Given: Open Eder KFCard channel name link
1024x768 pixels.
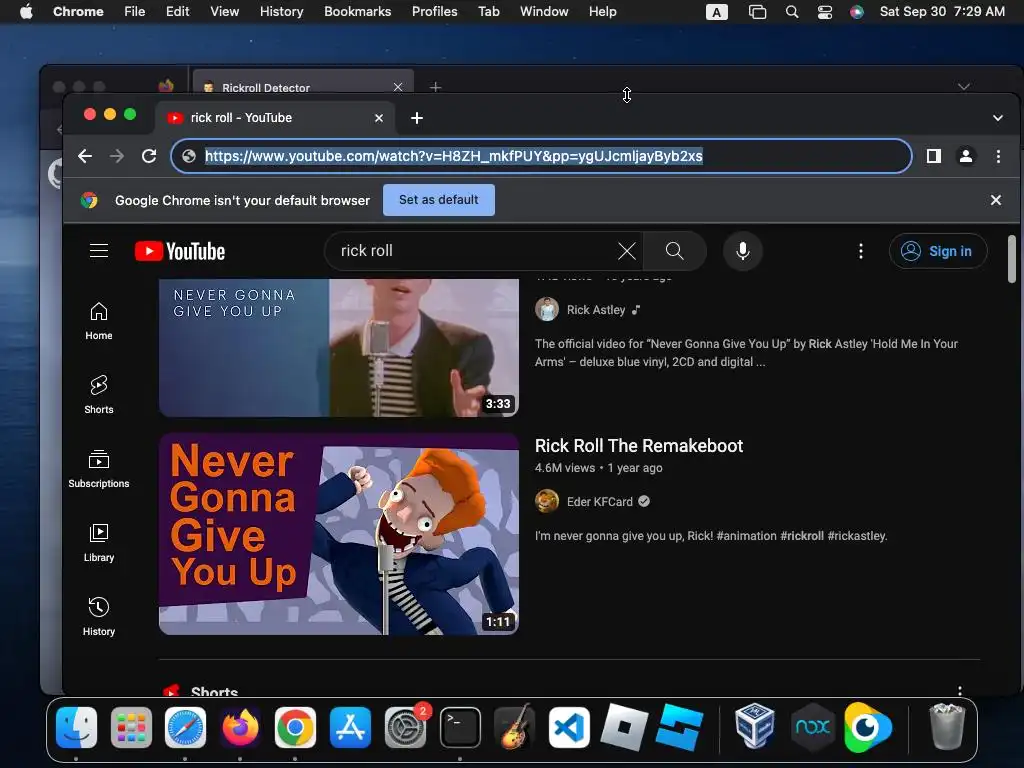Looking at the screenshot, I should [x=600, y=502].
